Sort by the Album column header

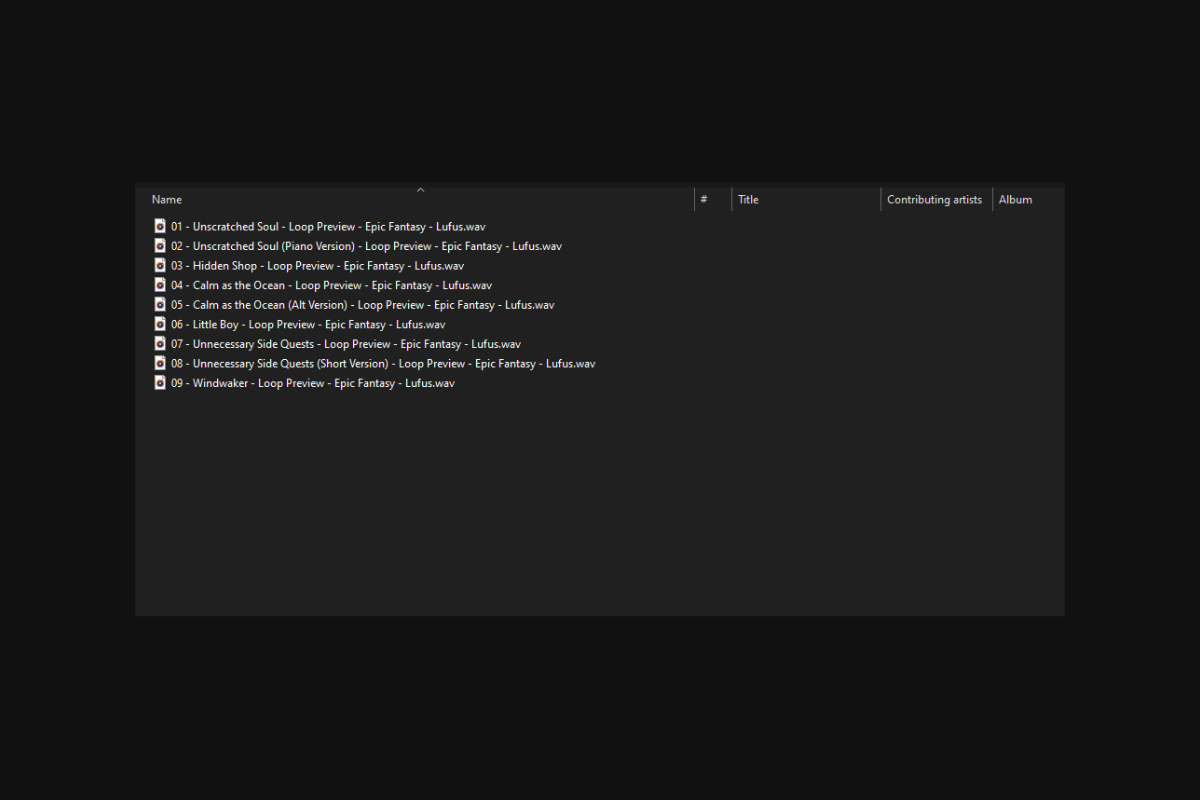pyautogui.click(x=1015, y=199)
